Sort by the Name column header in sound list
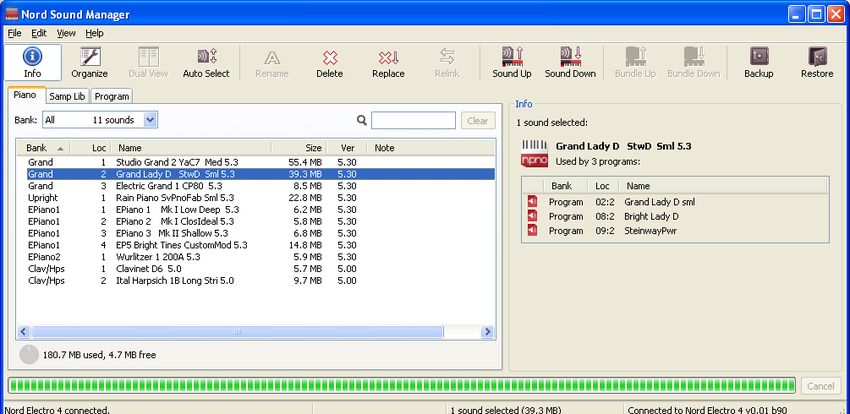 191,147
